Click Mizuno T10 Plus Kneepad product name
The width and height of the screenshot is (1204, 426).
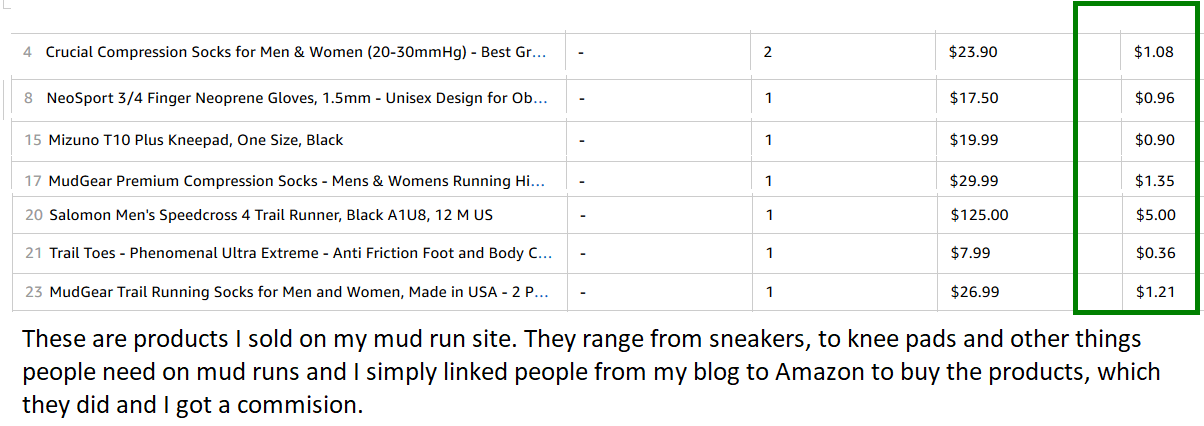196,140
